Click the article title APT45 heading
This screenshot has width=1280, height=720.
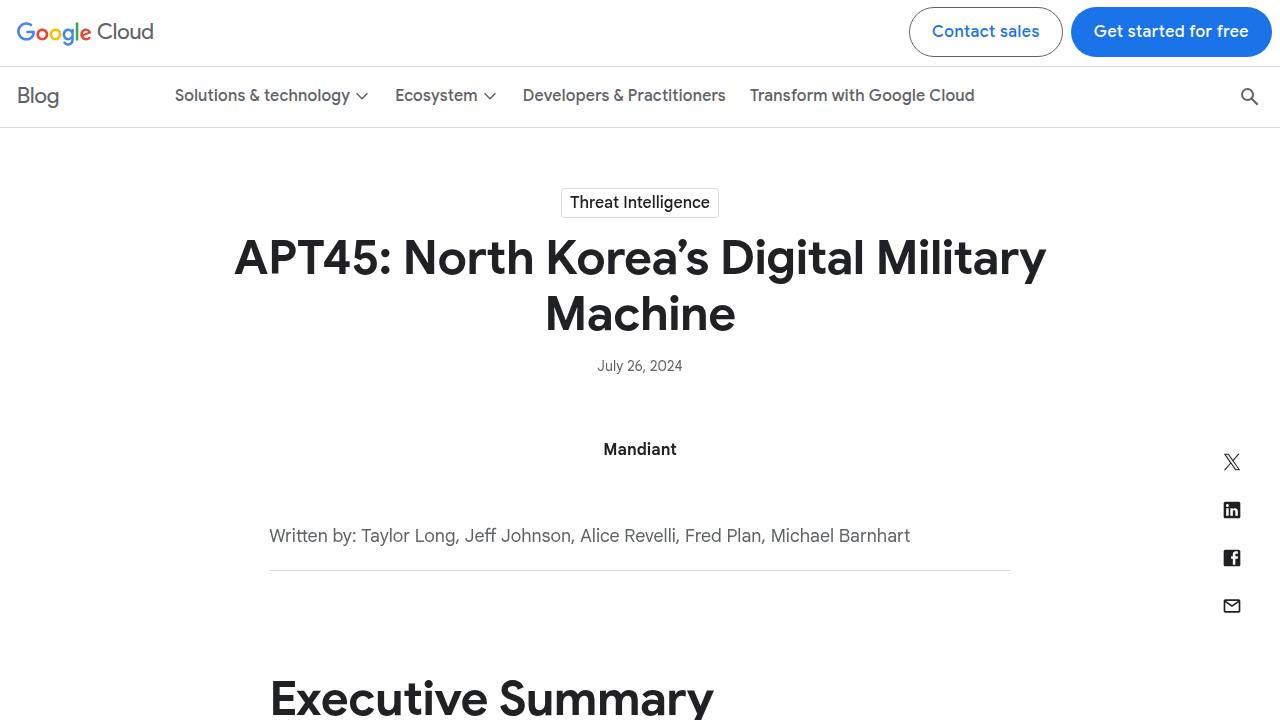pos(640,286)
